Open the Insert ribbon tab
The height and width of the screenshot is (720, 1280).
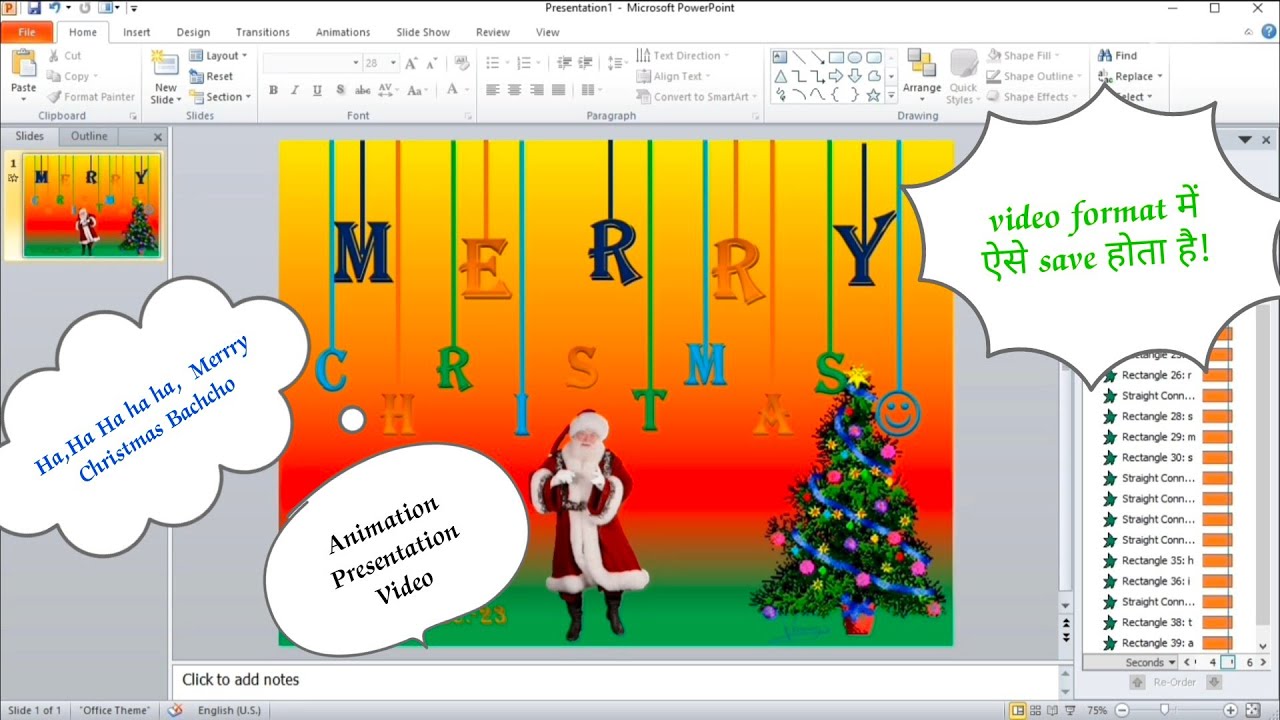click(x=137, y=32)
